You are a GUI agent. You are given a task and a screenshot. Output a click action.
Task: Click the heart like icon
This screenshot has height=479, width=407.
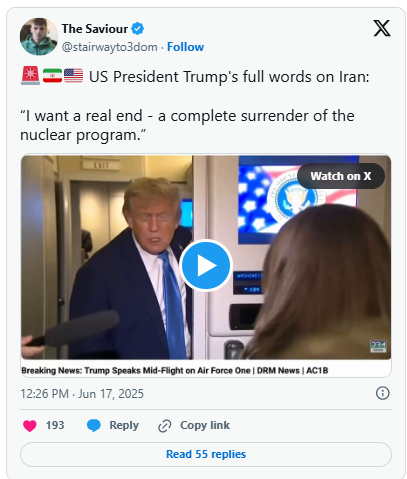coord(30,426)
